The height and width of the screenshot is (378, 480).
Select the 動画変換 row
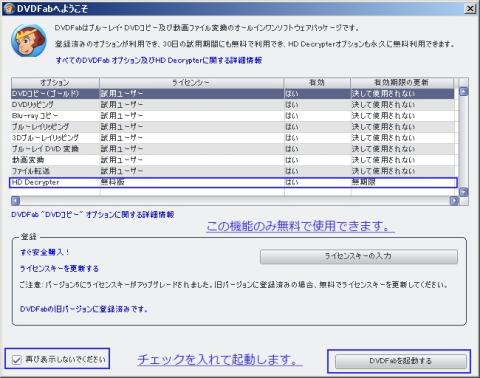[x=233, y=160]
